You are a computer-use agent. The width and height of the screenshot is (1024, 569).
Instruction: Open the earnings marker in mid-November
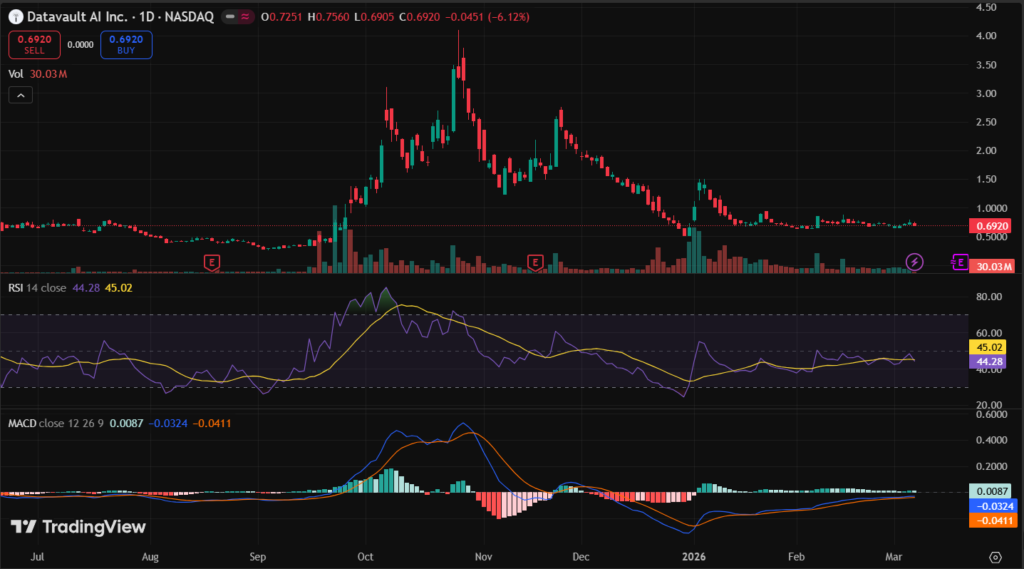tap(536, 262)
